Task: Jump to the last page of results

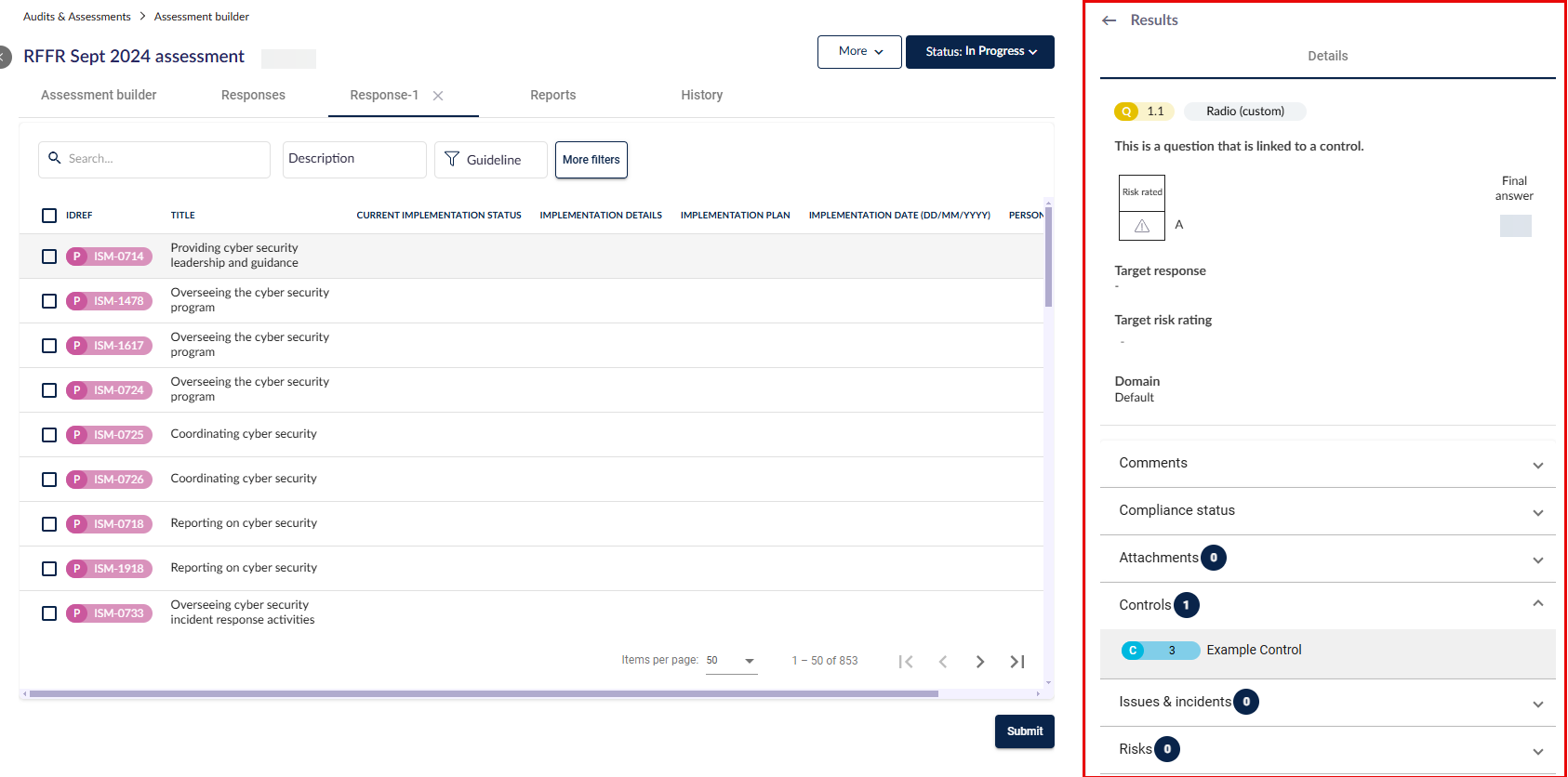Action: (1017, 662)
